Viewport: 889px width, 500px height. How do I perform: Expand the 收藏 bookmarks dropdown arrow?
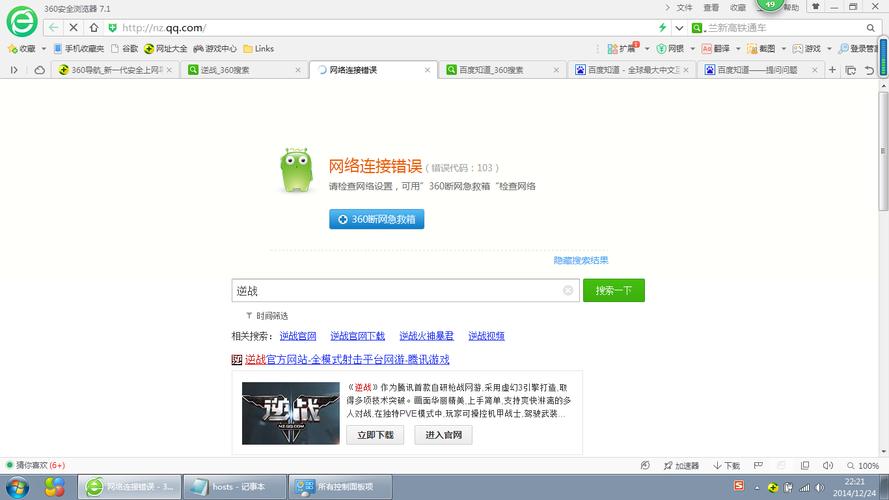(44, 49)
